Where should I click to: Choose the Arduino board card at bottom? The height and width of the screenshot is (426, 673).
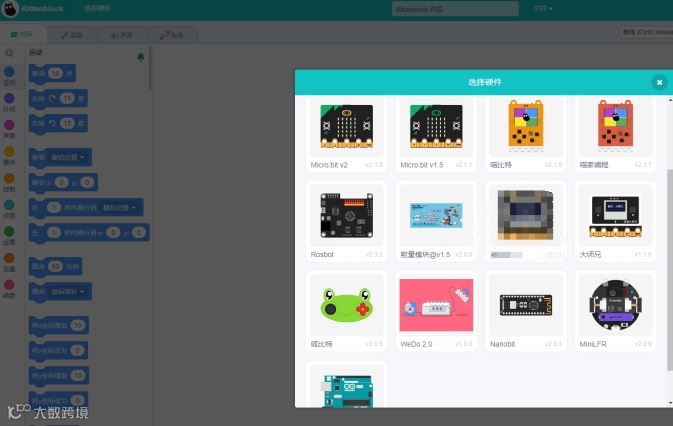tap(346, 384)
